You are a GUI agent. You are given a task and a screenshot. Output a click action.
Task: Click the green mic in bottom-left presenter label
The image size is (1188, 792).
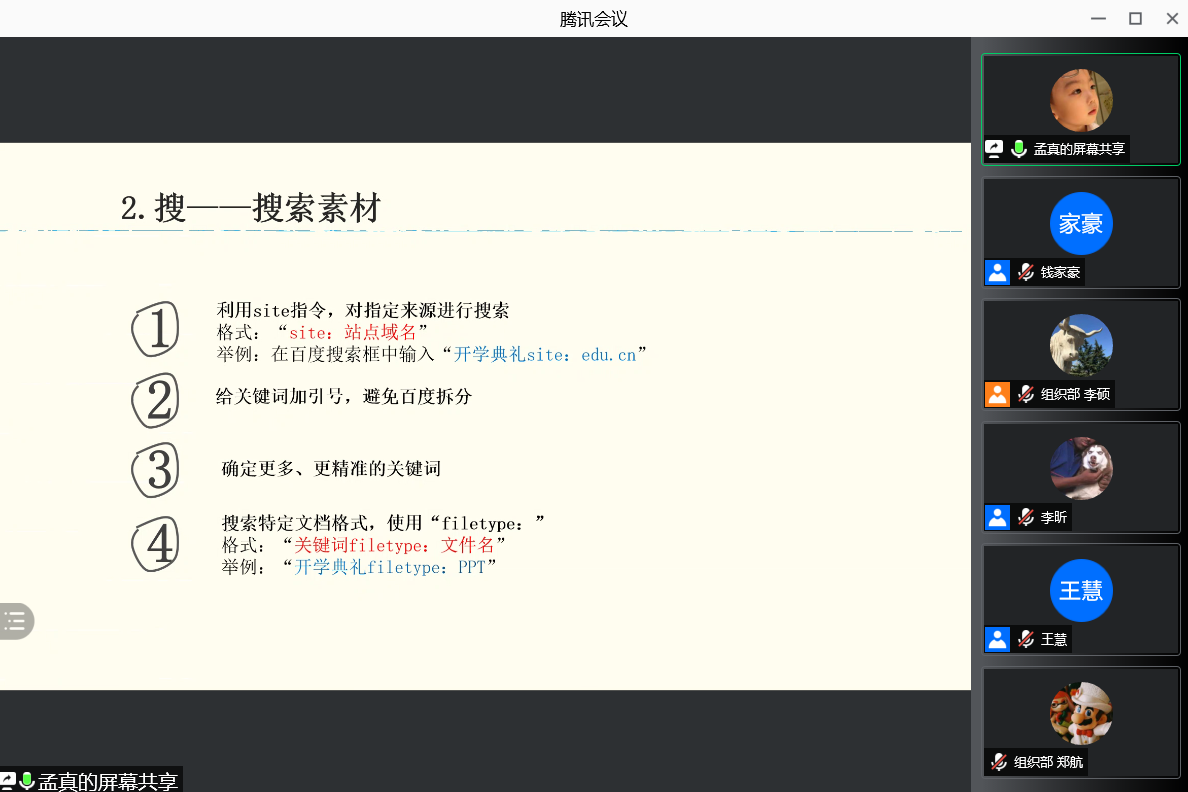pyautogui.click(x=27, y=781)
